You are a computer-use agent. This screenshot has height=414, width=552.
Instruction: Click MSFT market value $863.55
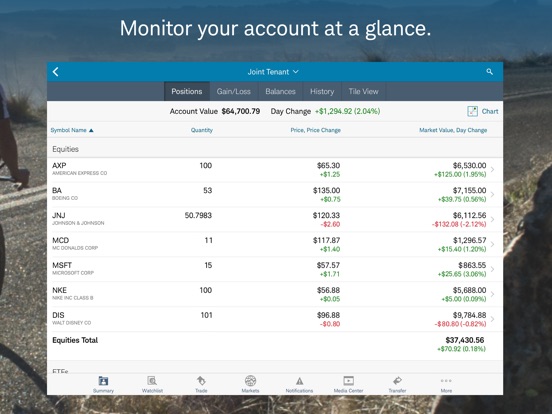(472, 265)
